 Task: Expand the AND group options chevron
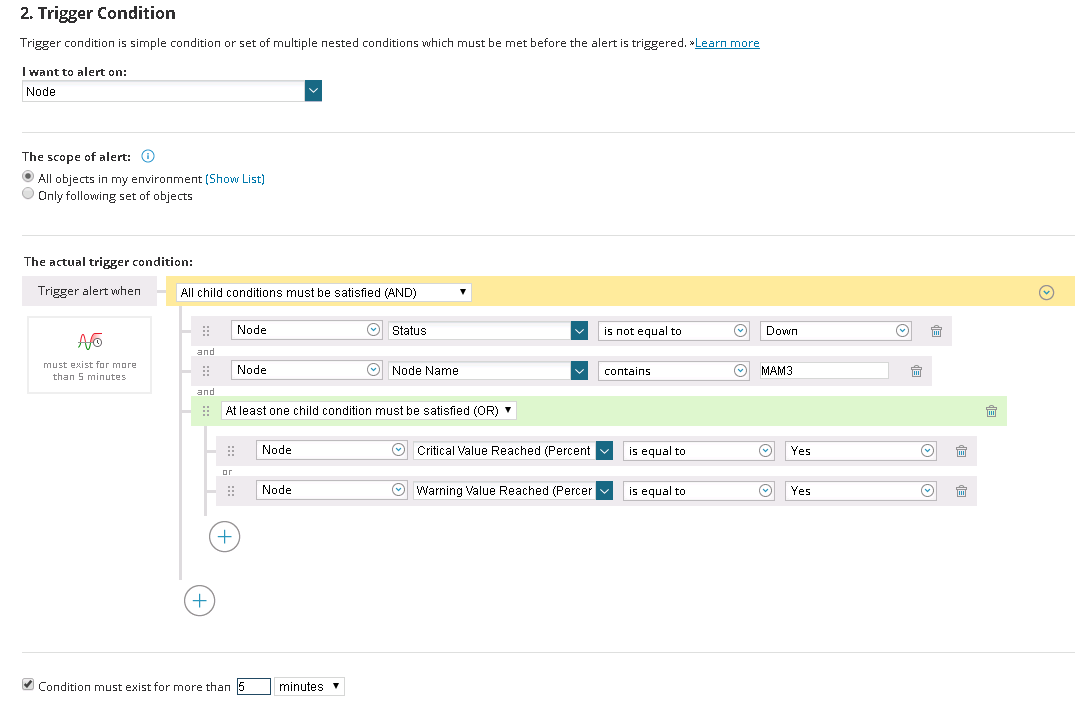click(x=1046, y=293)
